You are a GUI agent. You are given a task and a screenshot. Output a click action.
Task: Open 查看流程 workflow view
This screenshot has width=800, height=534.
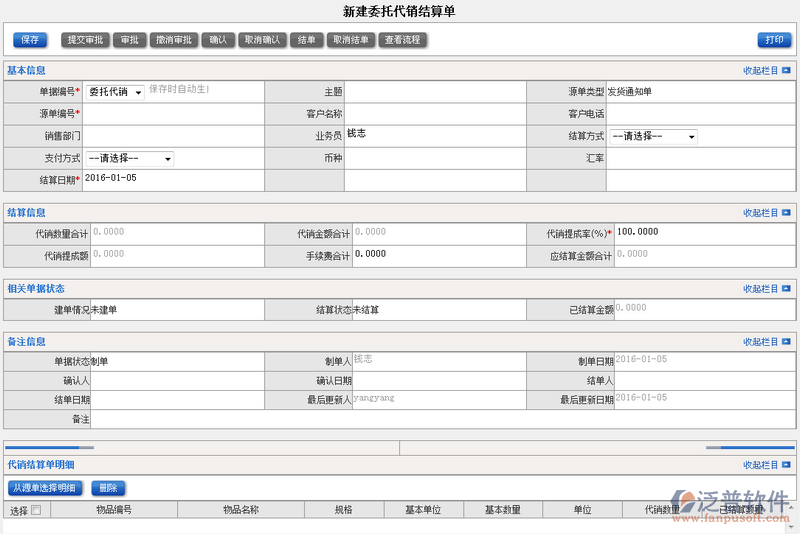click(x=403, y=41)
